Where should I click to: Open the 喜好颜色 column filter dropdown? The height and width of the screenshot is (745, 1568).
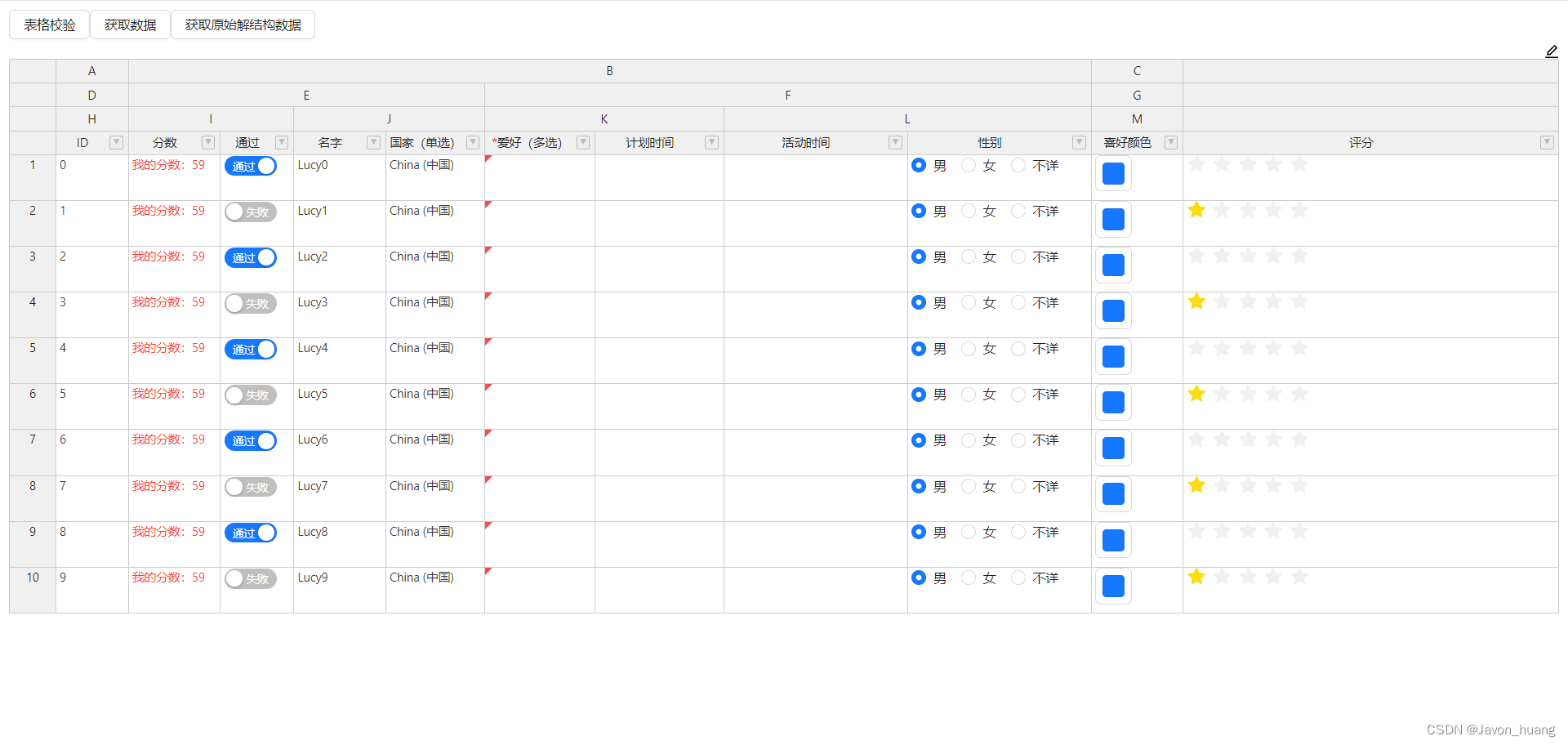pyautogui.click(x=1170, y=142)
